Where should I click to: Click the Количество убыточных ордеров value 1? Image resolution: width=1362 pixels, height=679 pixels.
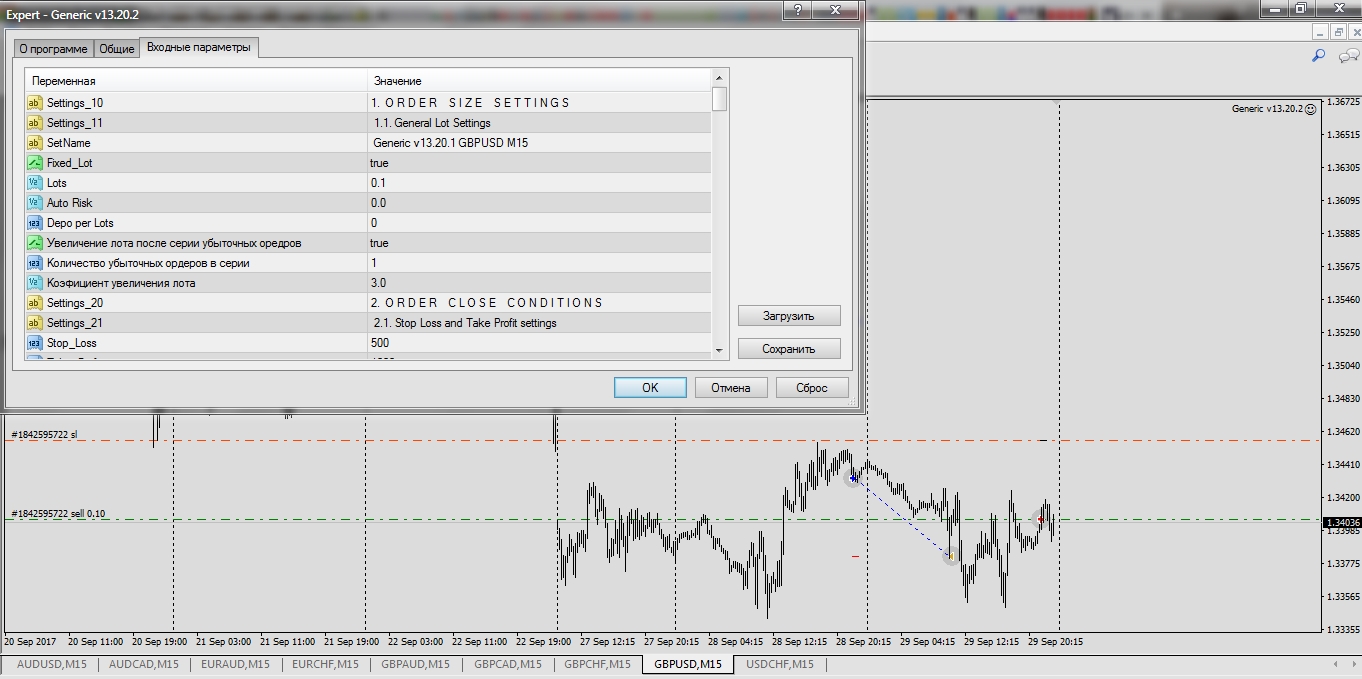pos(539,263)
